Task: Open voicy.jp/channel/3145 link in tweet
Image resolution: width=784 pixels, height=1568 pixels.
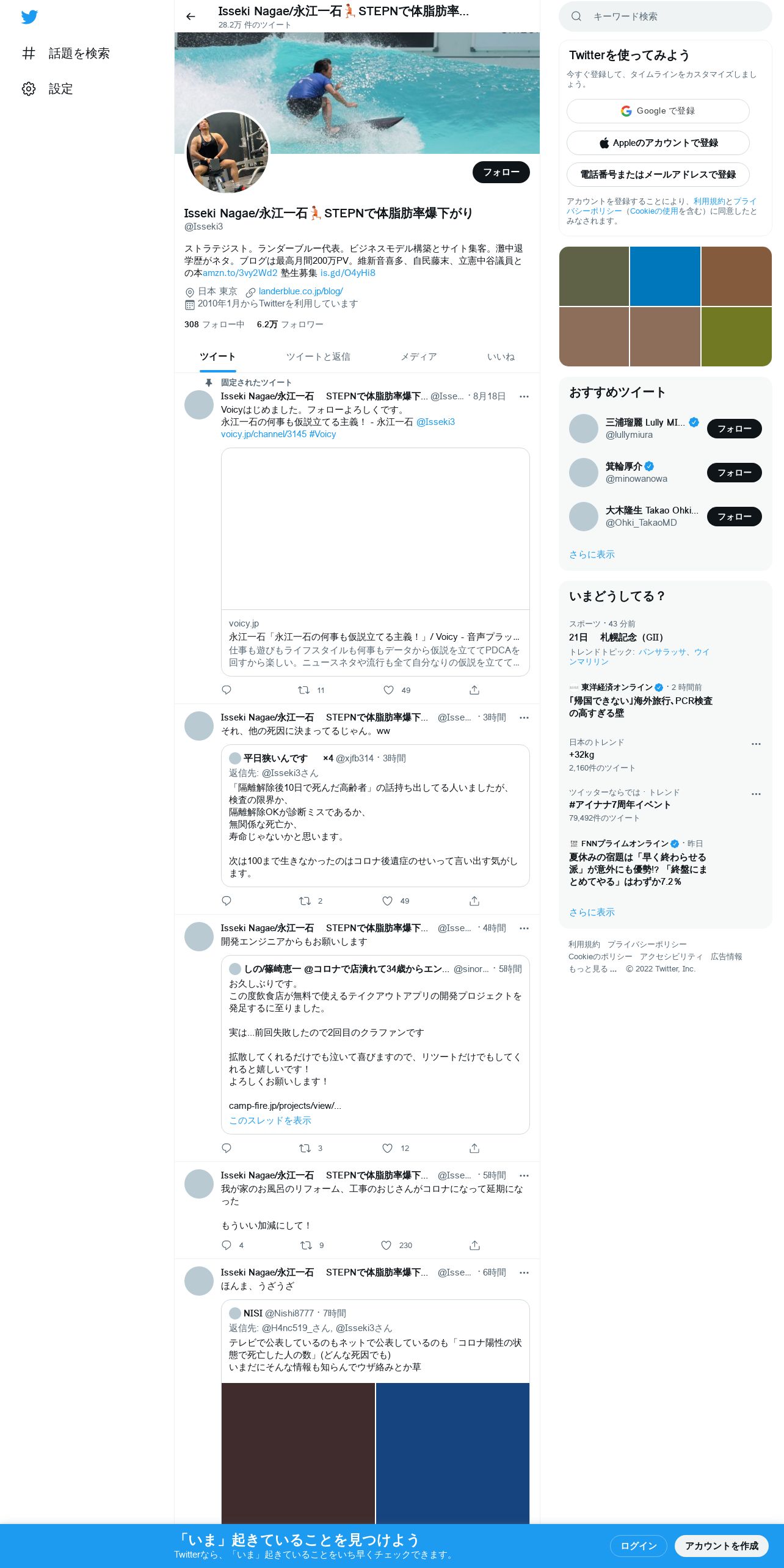Action: click(x=264, y=434)
